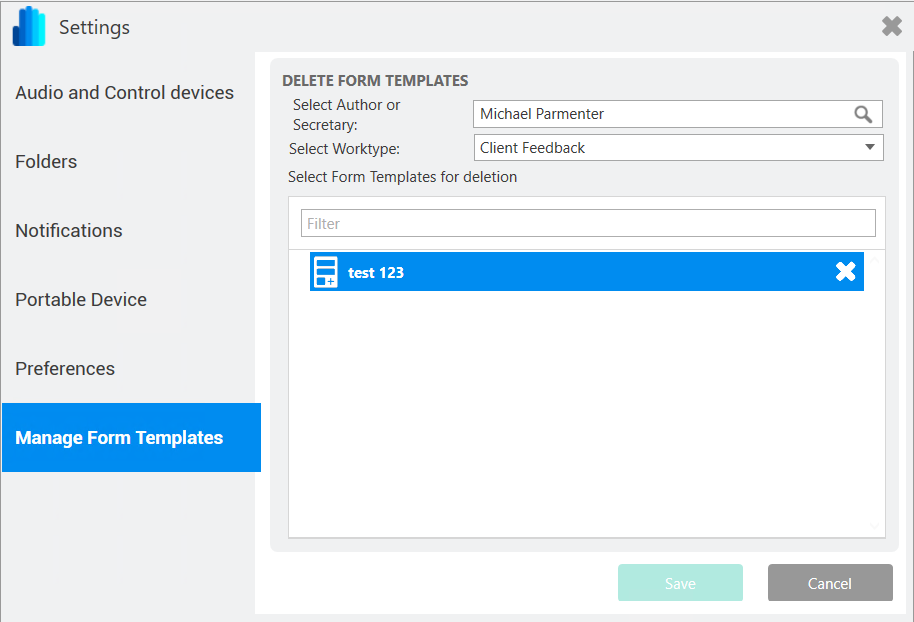Click the form template icon beside test 123
The image size is (914, 622).
pos(328,271)
